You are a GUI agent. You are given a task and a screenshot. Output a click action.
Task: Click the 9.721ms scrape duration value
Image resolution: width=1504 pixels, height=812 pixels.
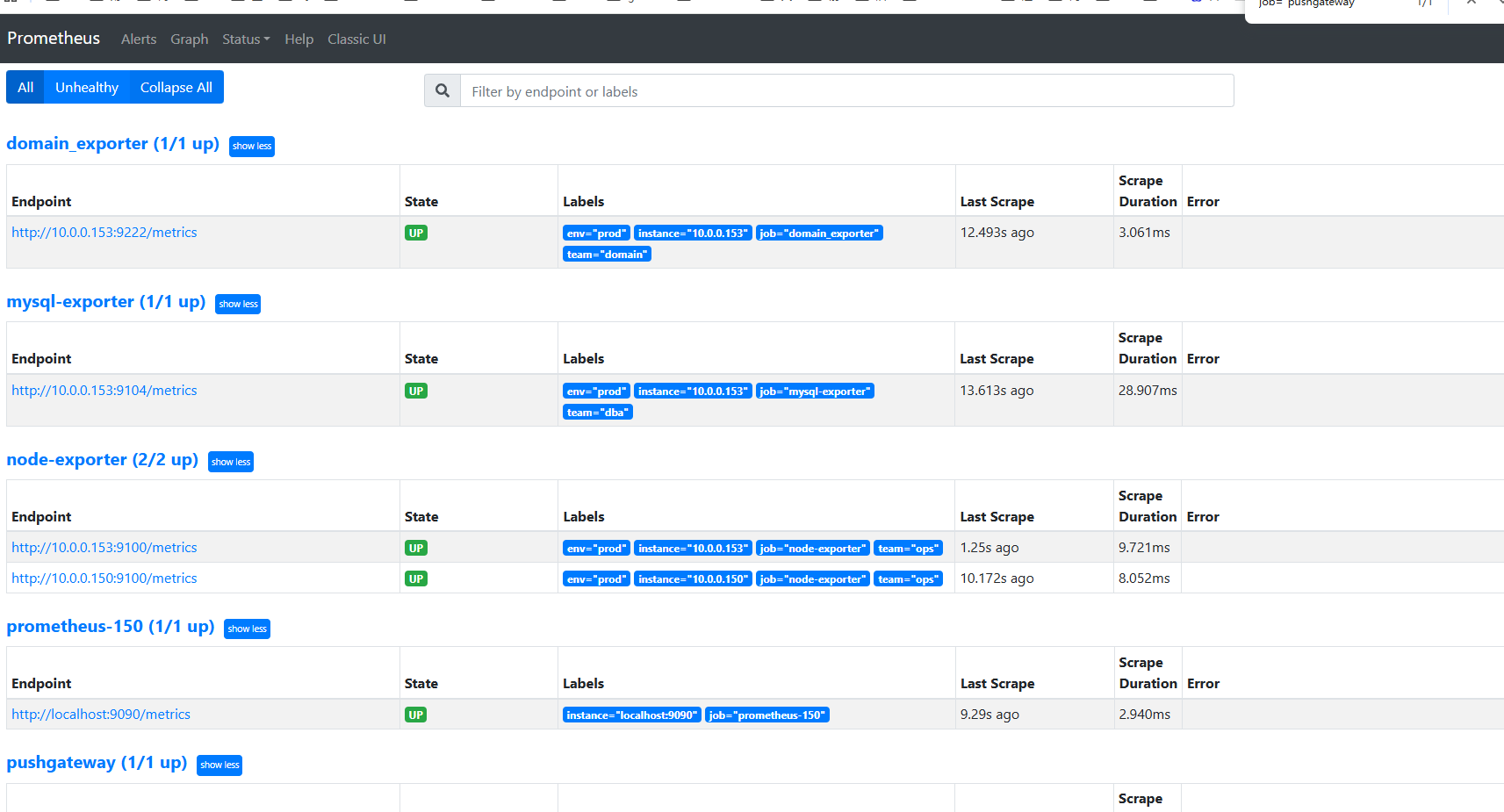(1144, 547)
